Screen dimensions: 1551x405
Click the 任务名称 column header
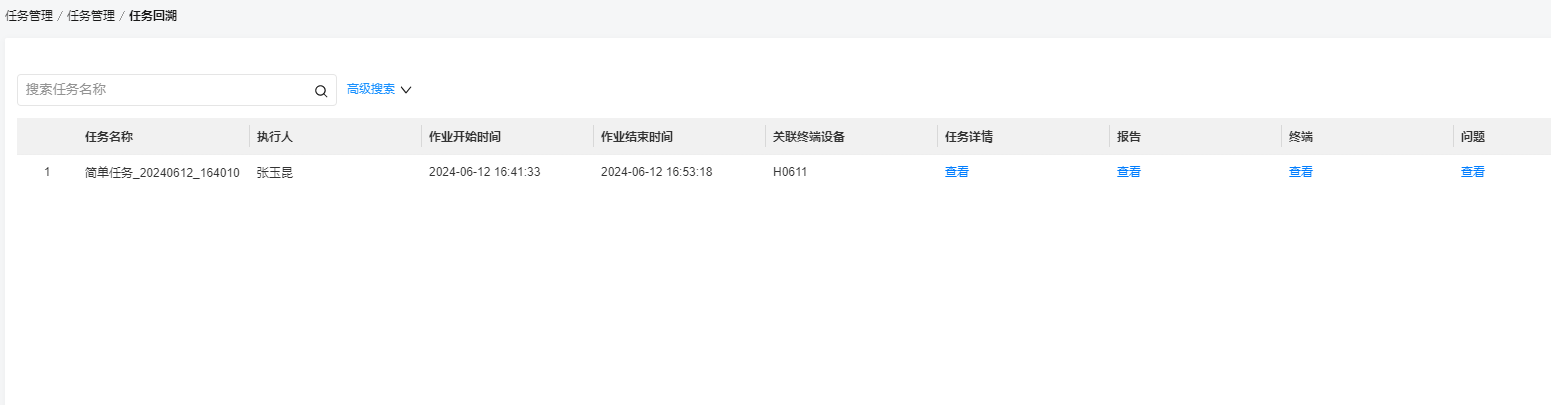109,137
